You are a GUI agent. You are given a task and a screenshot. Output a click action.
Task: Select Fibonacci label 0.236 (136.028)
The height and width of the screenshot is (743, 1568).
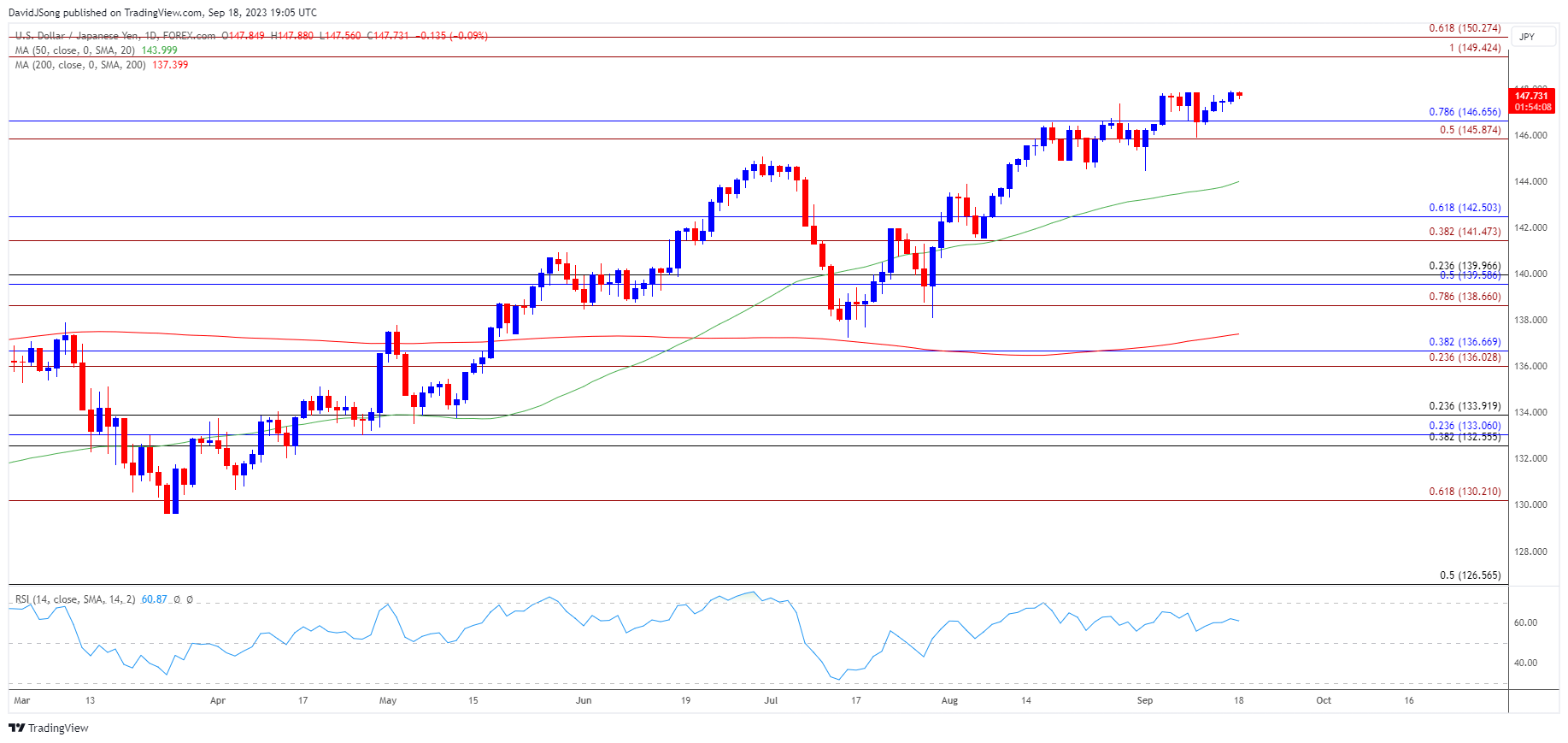coord(1465,357)
